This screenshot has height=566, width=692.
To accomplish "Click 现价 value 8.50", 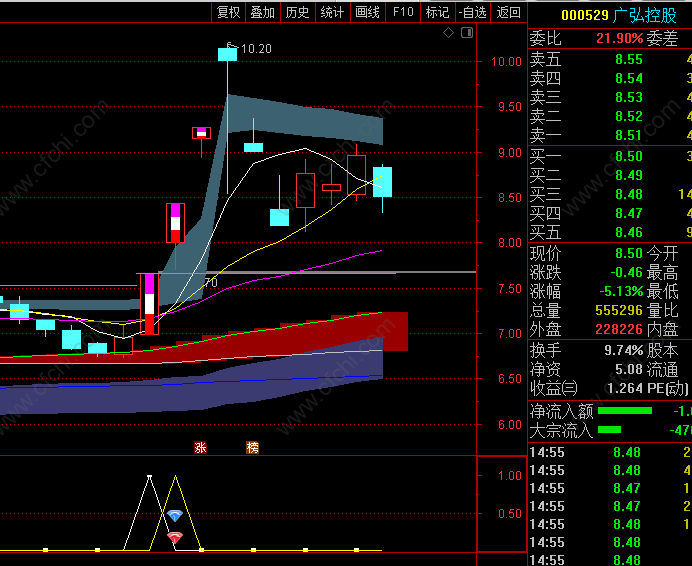I will tap(629, 253).
